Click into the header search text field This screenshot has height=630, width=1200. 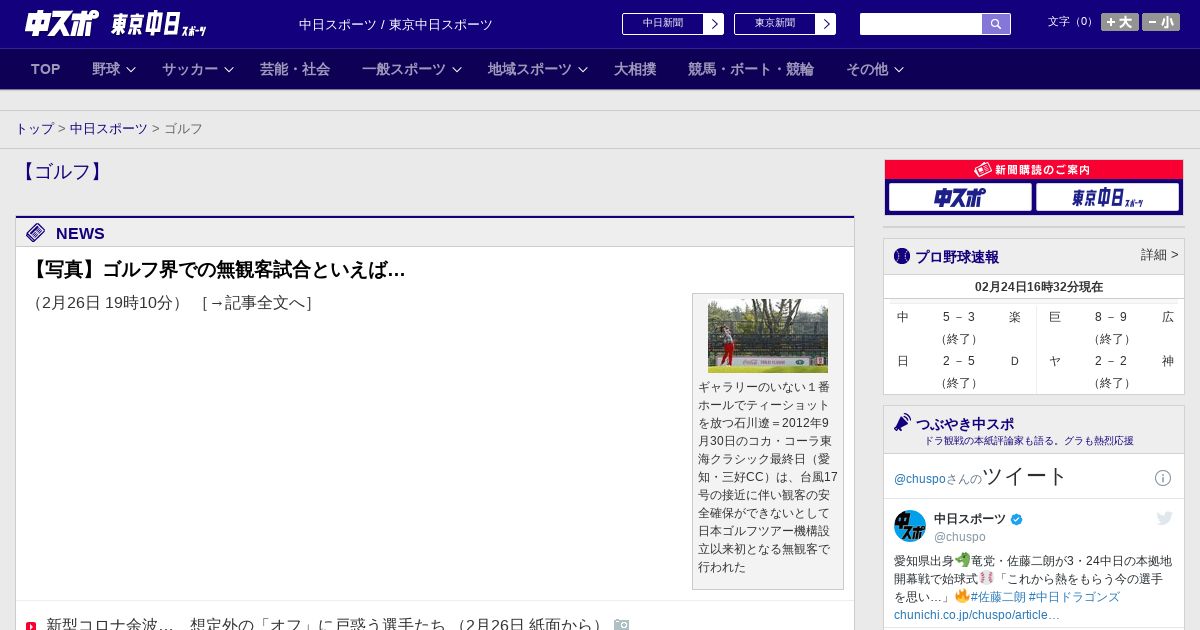pos(920,24)
